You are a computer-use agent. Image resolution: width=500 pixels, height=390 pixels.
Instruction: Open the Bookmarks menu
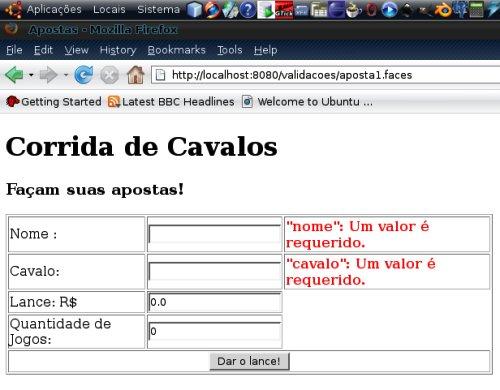(x=176, y=50)
